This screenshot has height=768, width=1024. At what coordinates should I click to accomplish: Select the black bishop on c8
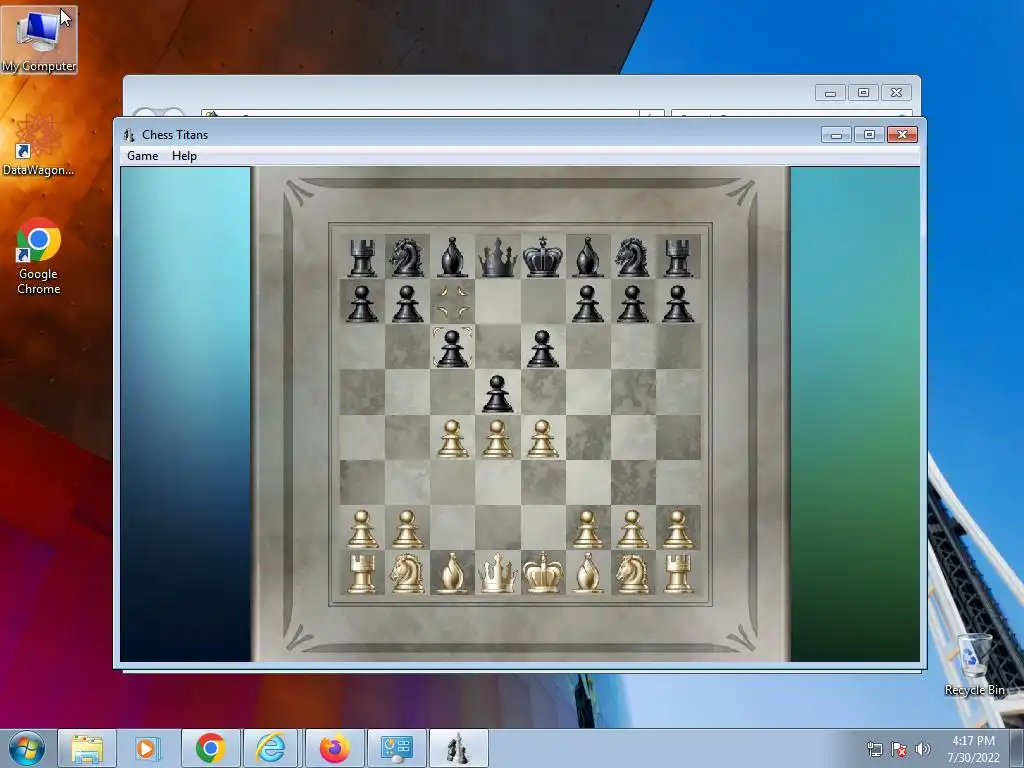click(452, 257)
